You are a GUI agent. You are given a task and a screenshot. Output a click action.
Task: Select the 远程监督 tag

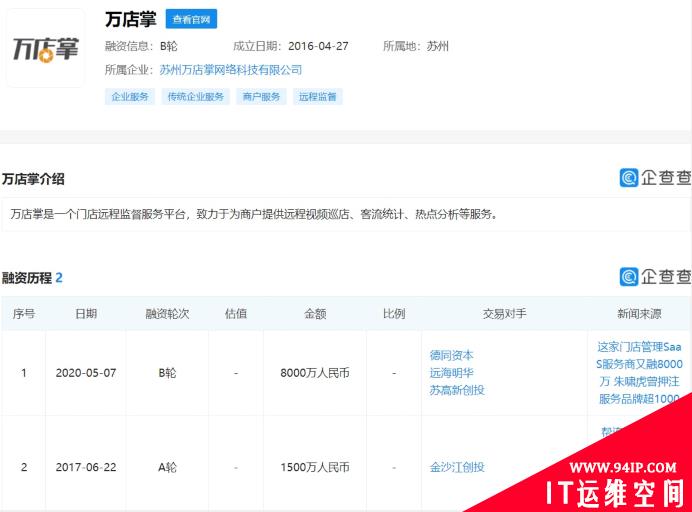(317, 97)
